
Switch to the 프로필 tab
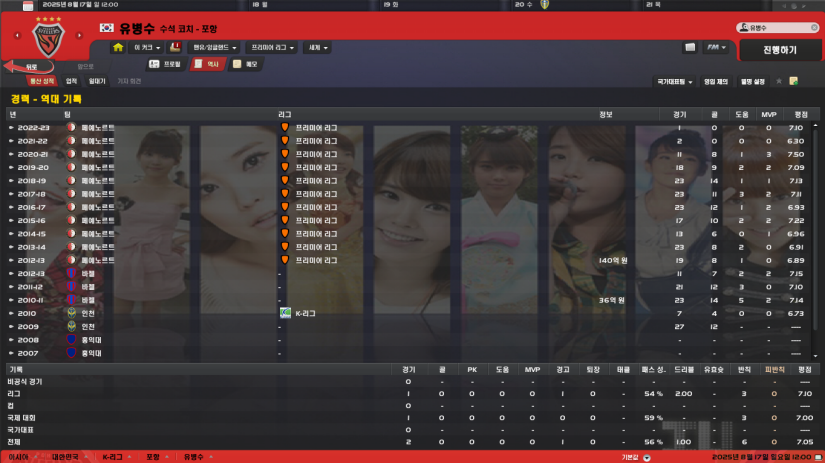point(166,64)
